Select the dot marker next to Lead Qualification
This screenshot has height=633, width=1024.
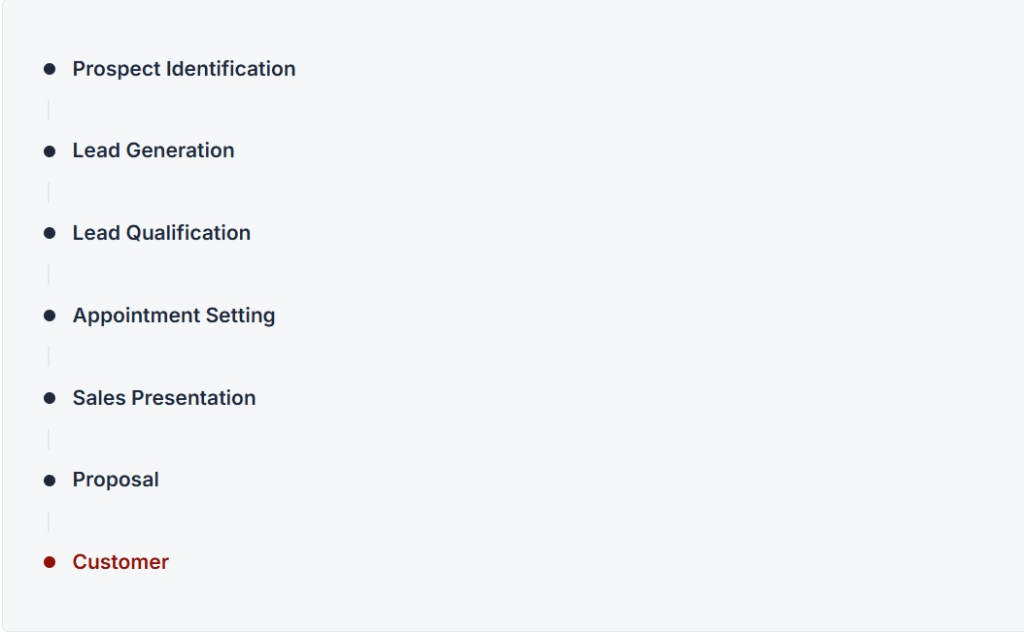(50, 233)
